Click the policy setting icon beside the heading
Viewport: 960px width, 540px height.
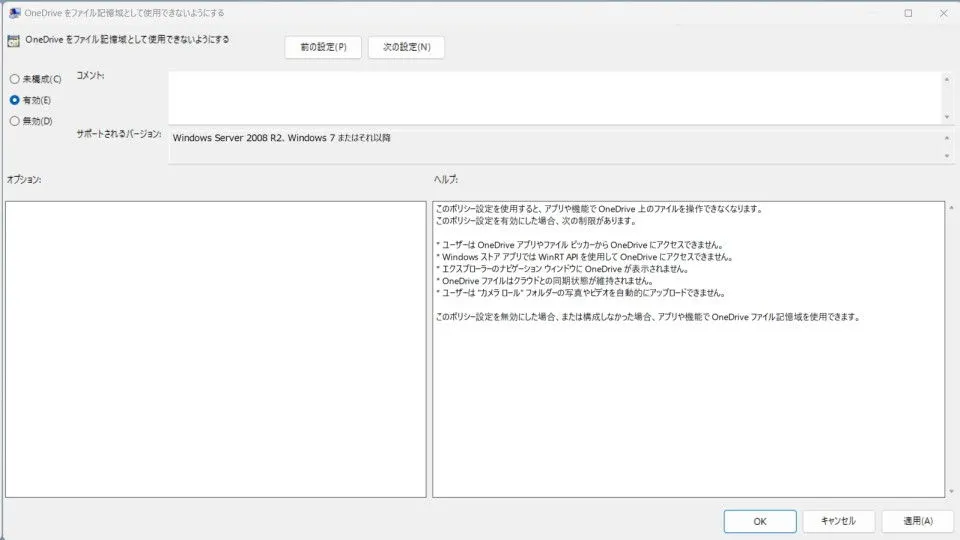click(13, 41)
